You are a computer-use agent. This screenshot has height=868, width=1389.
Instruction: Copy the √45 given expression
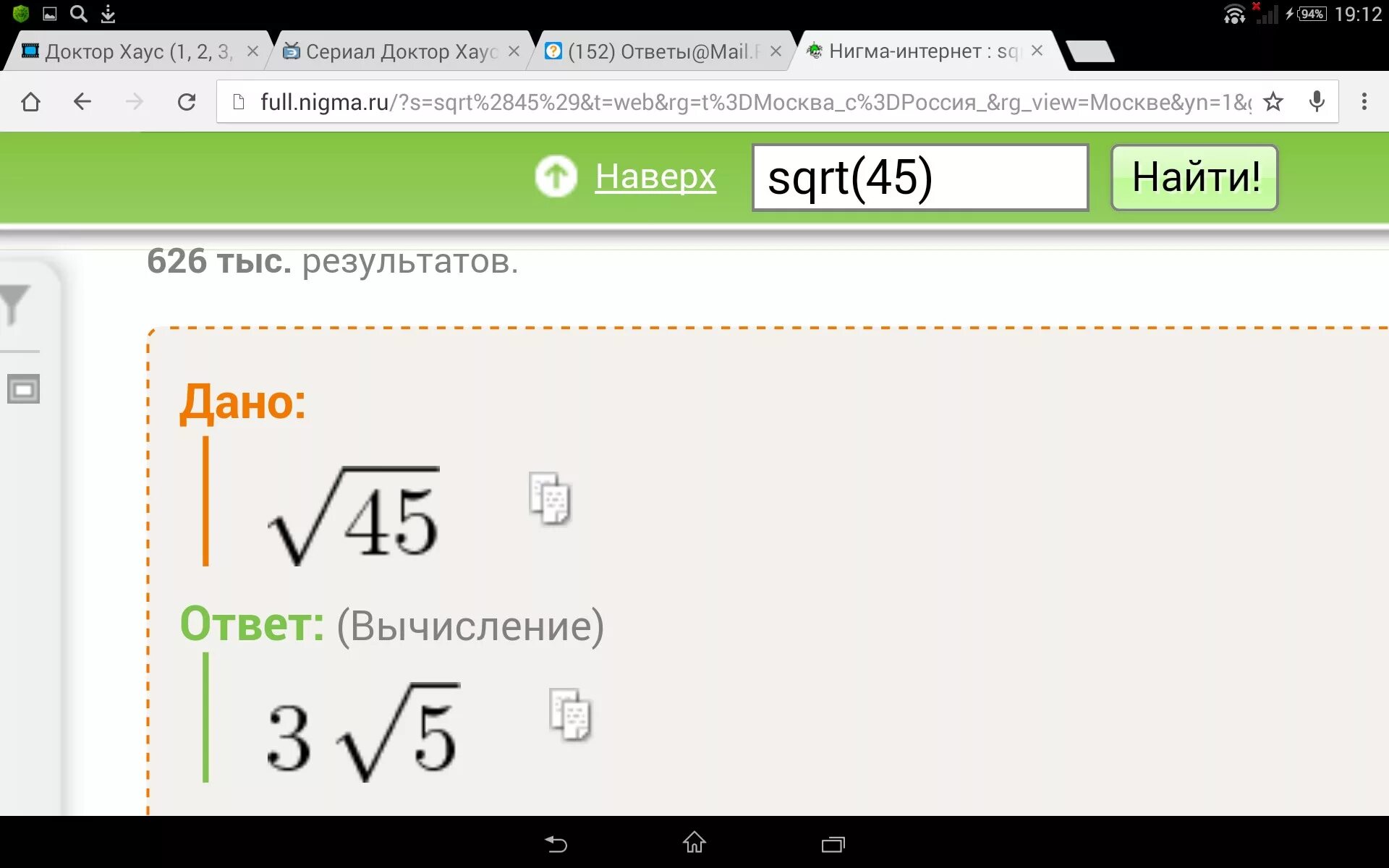[550, 498]
